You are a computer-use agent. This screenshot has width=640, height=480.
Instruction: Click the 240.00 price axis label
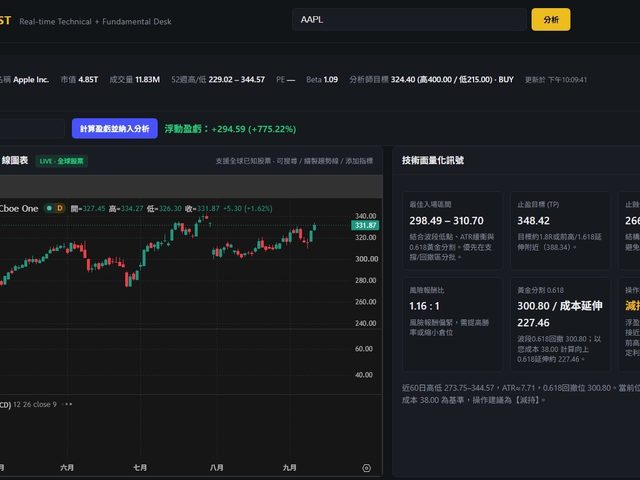[x=366, y=323]
